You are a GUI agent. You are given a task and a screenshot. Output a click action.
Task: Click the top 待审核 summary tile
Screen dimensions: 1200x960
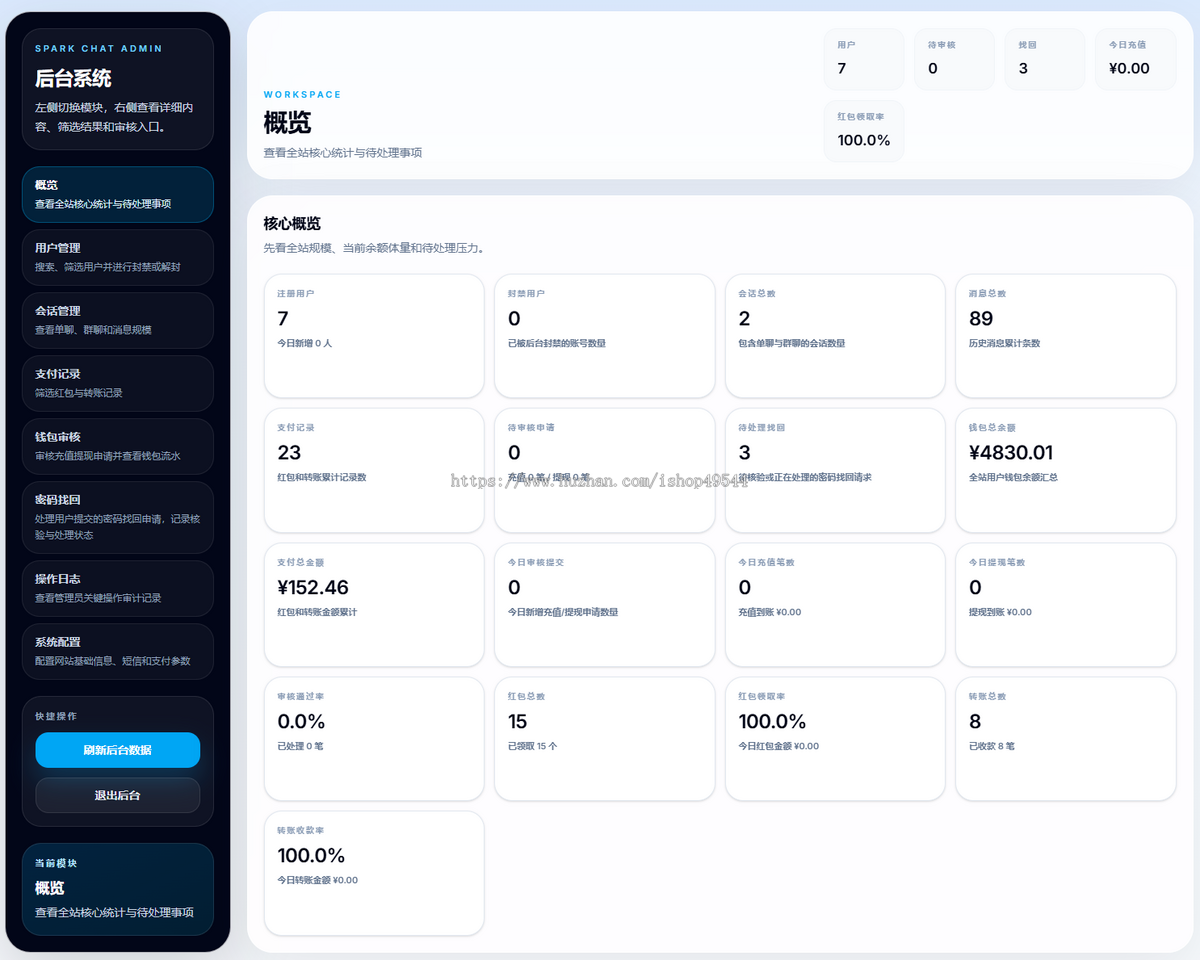[954, 59]
